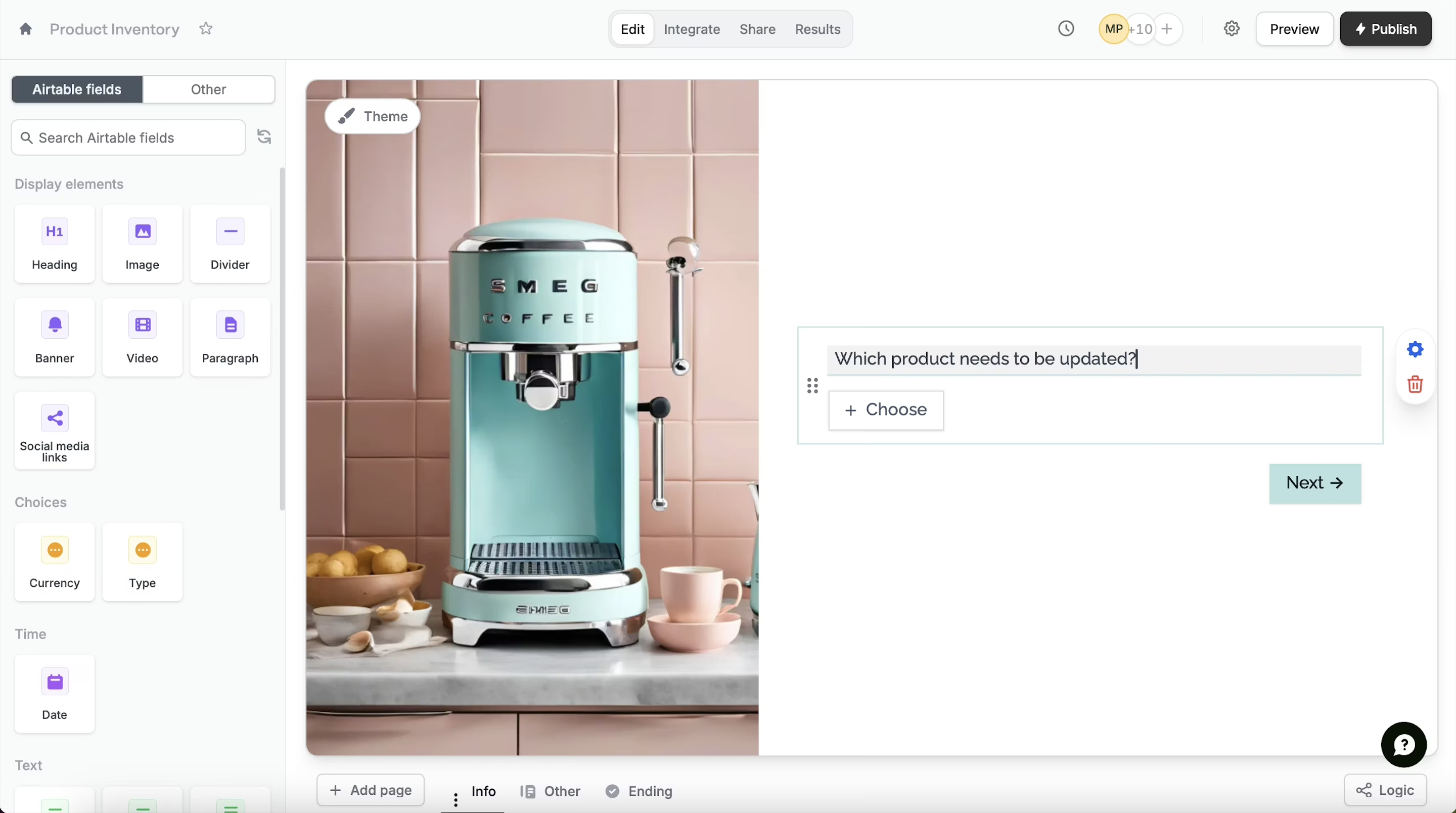
Task: Open field settings blue gear icon
Action: pos(1415,349)
